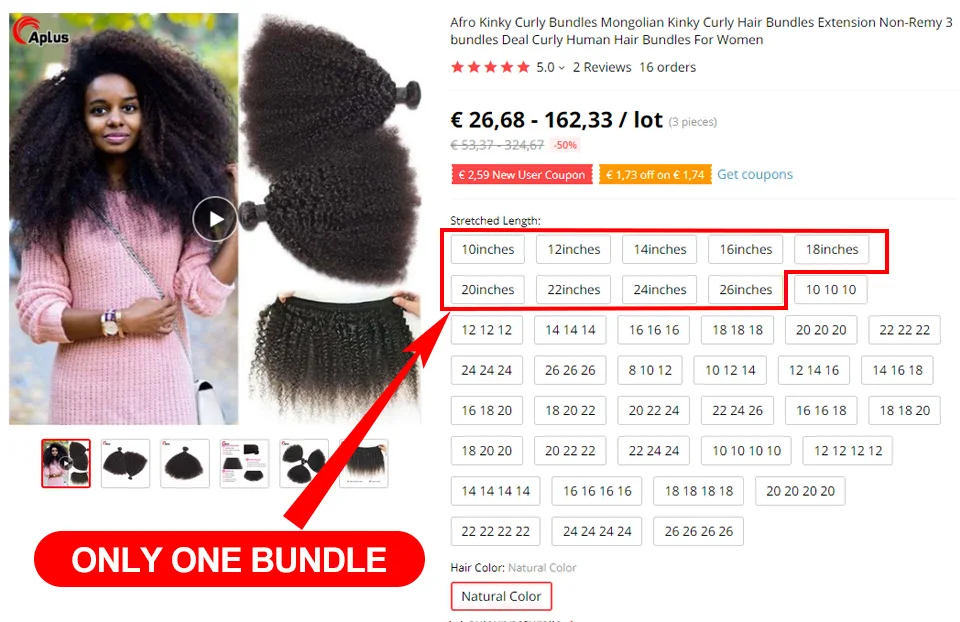
Task: Select the 8 10 12 combination
Action: tap(650, 370)
